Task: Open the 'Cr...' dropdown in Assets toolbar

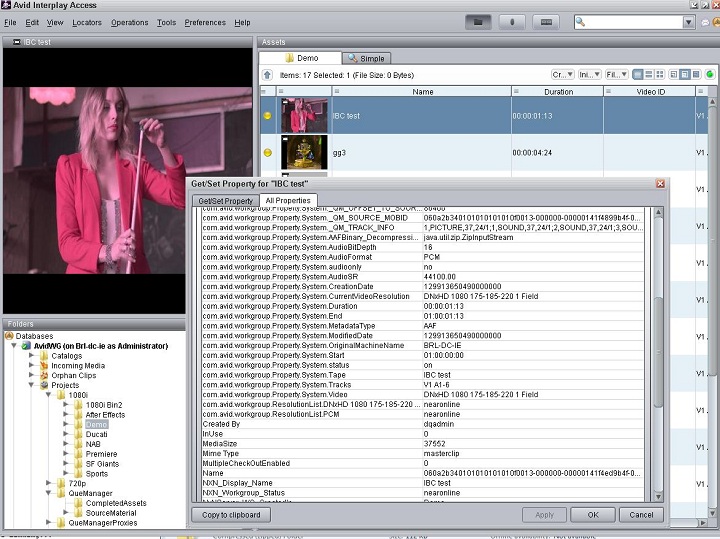Action: pyautogui.click(x=562, y=74)
